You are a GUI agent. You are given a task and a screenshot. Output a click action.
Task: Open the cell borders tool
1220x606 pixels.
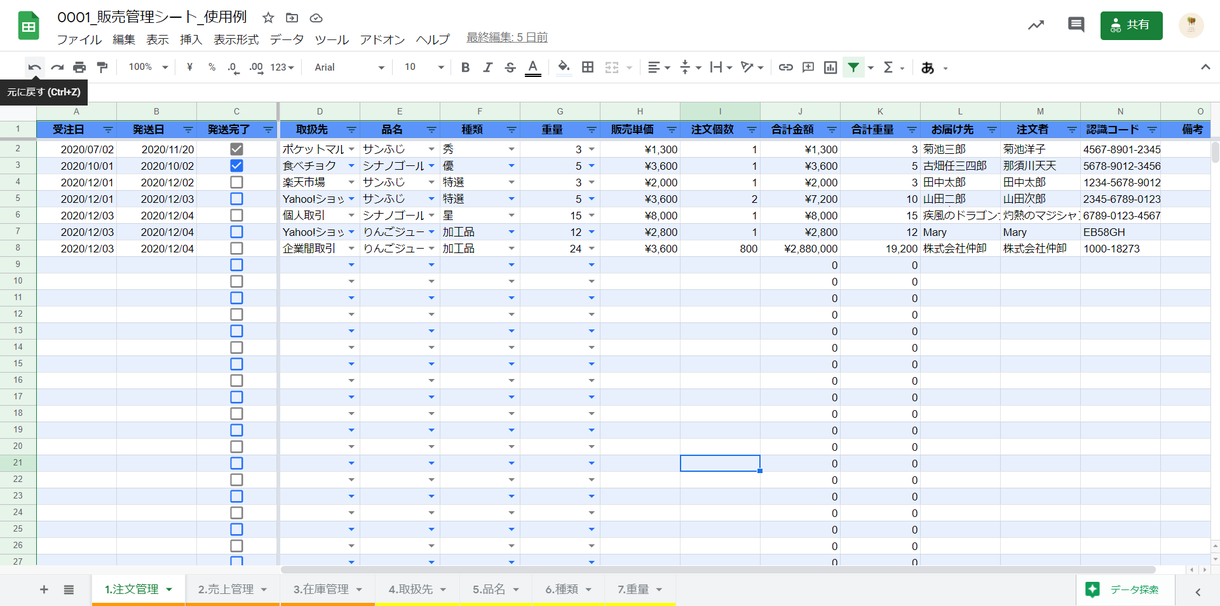[x=588, y=67]
